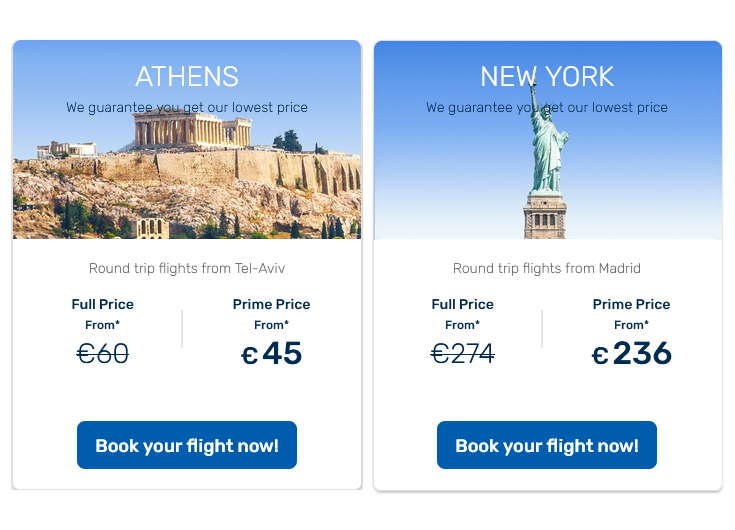Click the Athens Prime Price €45

pyautogui.click(x=271, y=353)
